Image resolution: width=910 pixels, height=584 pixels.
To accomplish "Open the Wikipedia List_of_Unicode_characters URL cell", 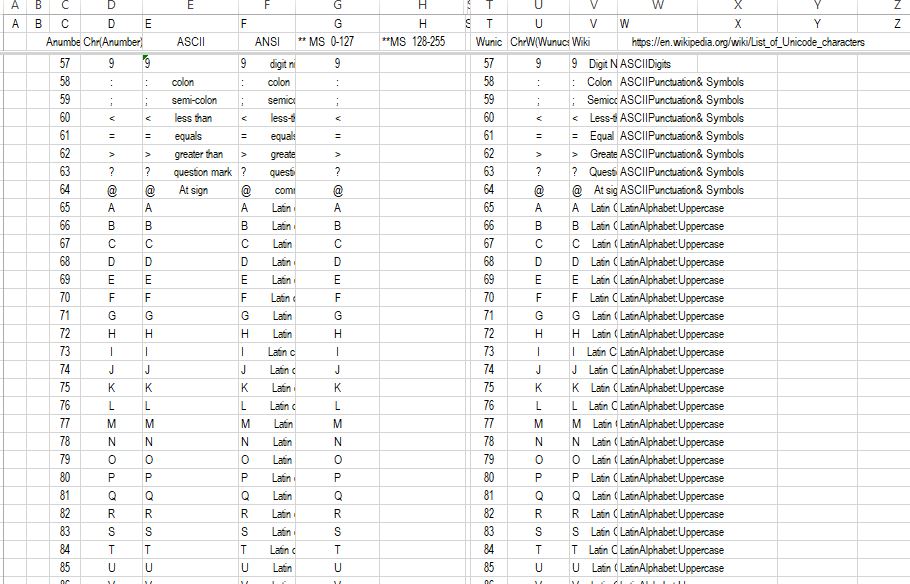I will [748, 42].
